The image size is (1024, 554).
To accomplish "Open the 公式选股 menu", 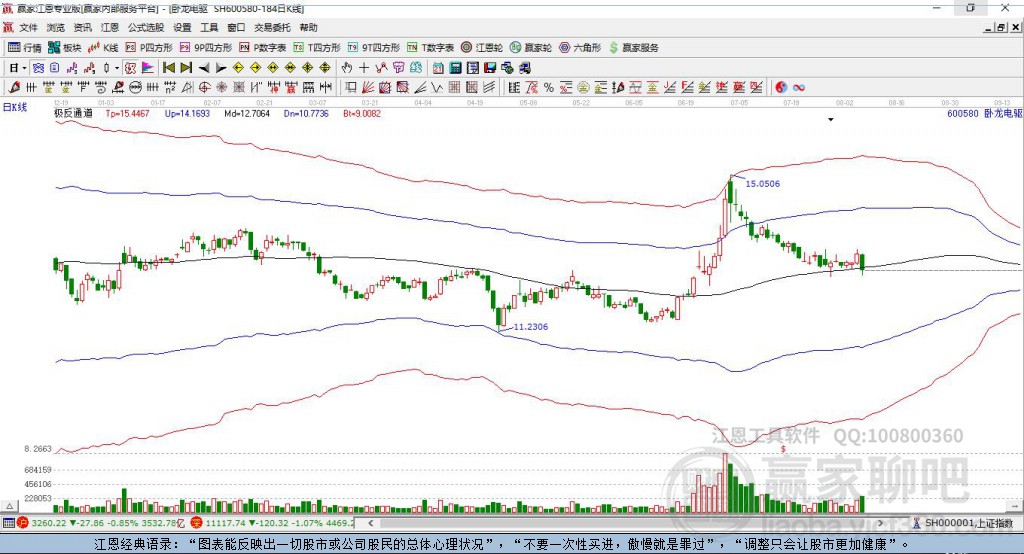I will point(146,27).
